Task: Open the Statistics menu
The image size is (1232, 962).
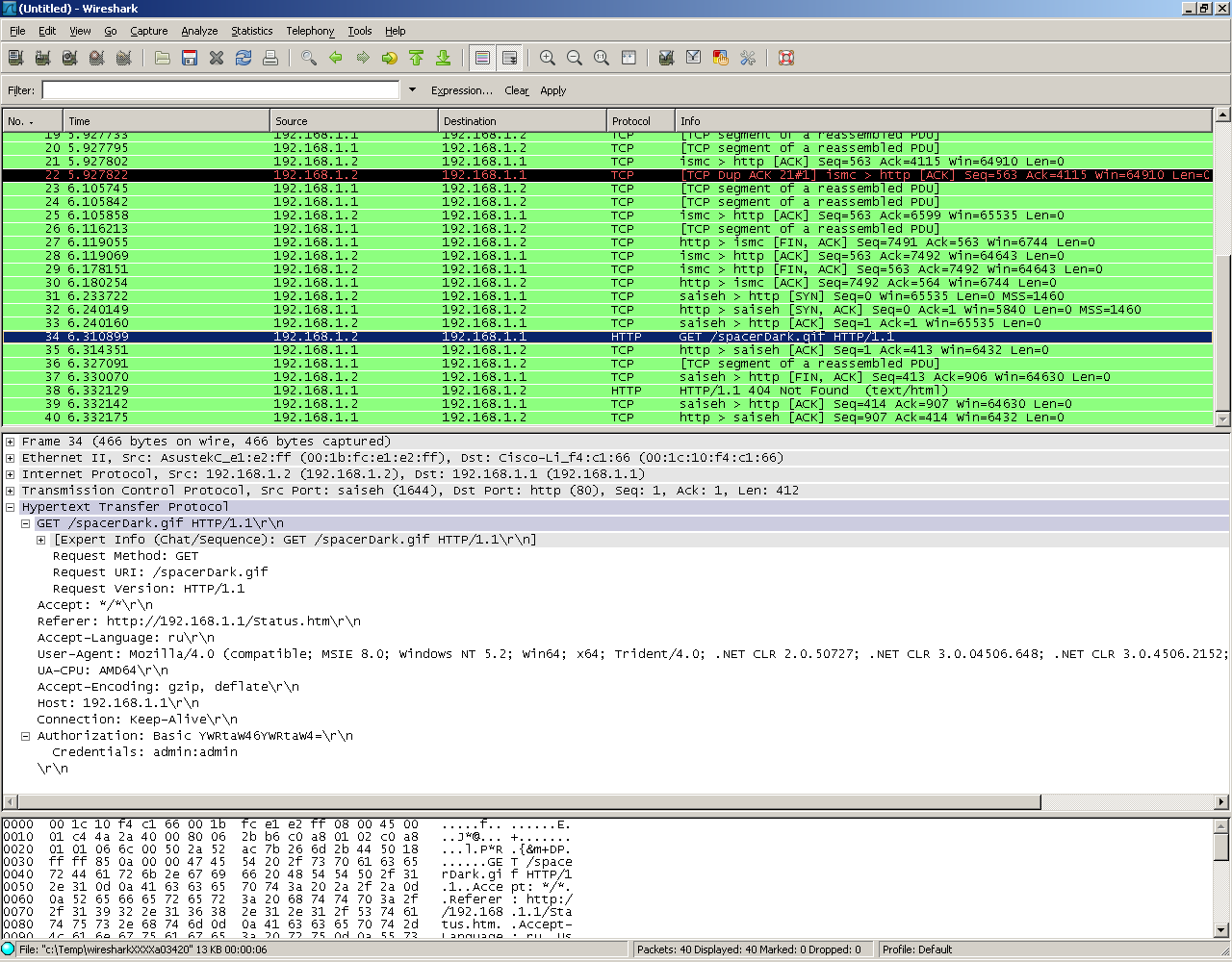Action: [x=252, y=31]
